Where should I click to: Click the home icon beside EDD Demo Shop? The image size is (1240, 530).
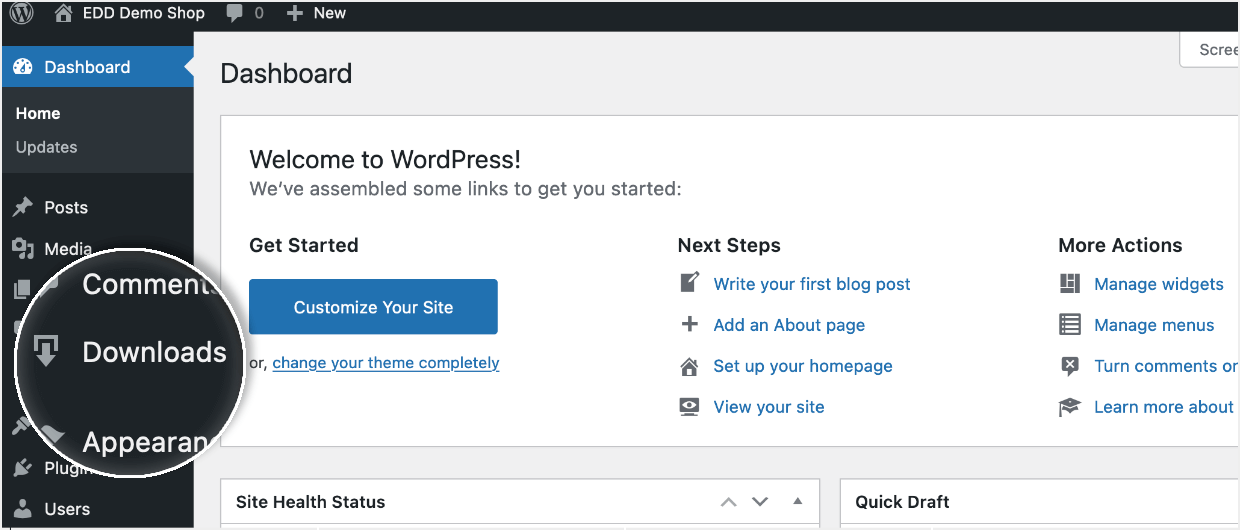tap(64, 13)
